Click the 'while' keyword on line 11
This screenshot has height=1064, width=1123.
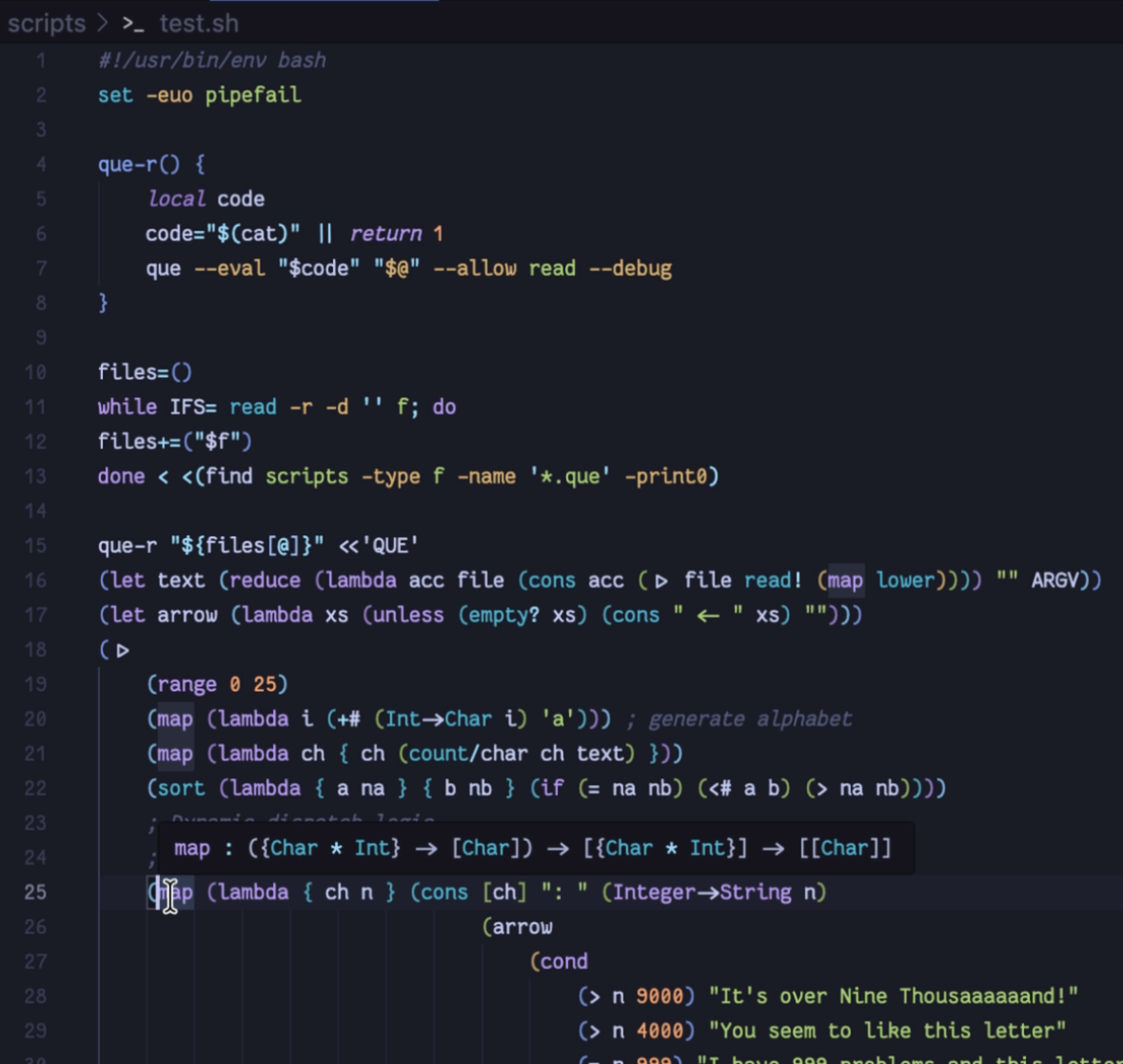[x=128, y=407]
